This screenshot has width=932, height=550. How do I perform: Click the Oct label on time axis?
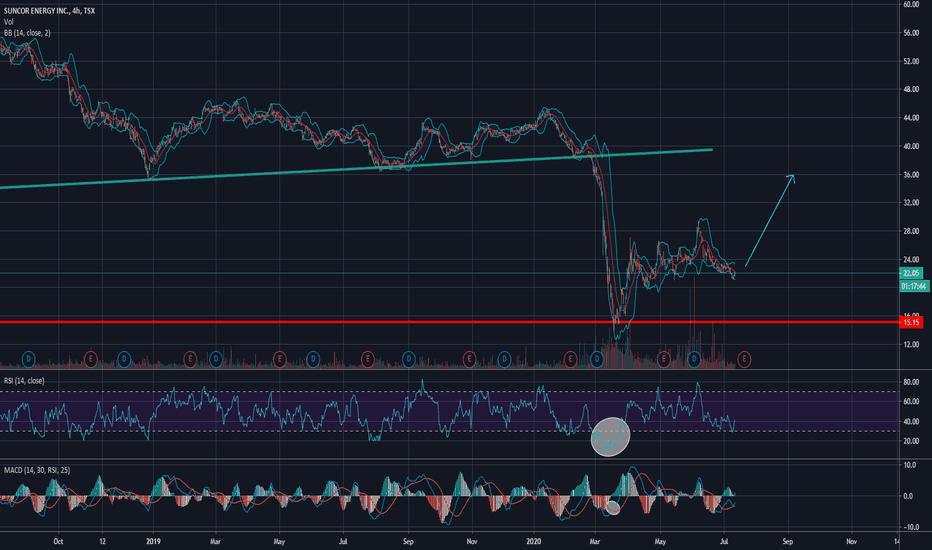click(58, 542)
